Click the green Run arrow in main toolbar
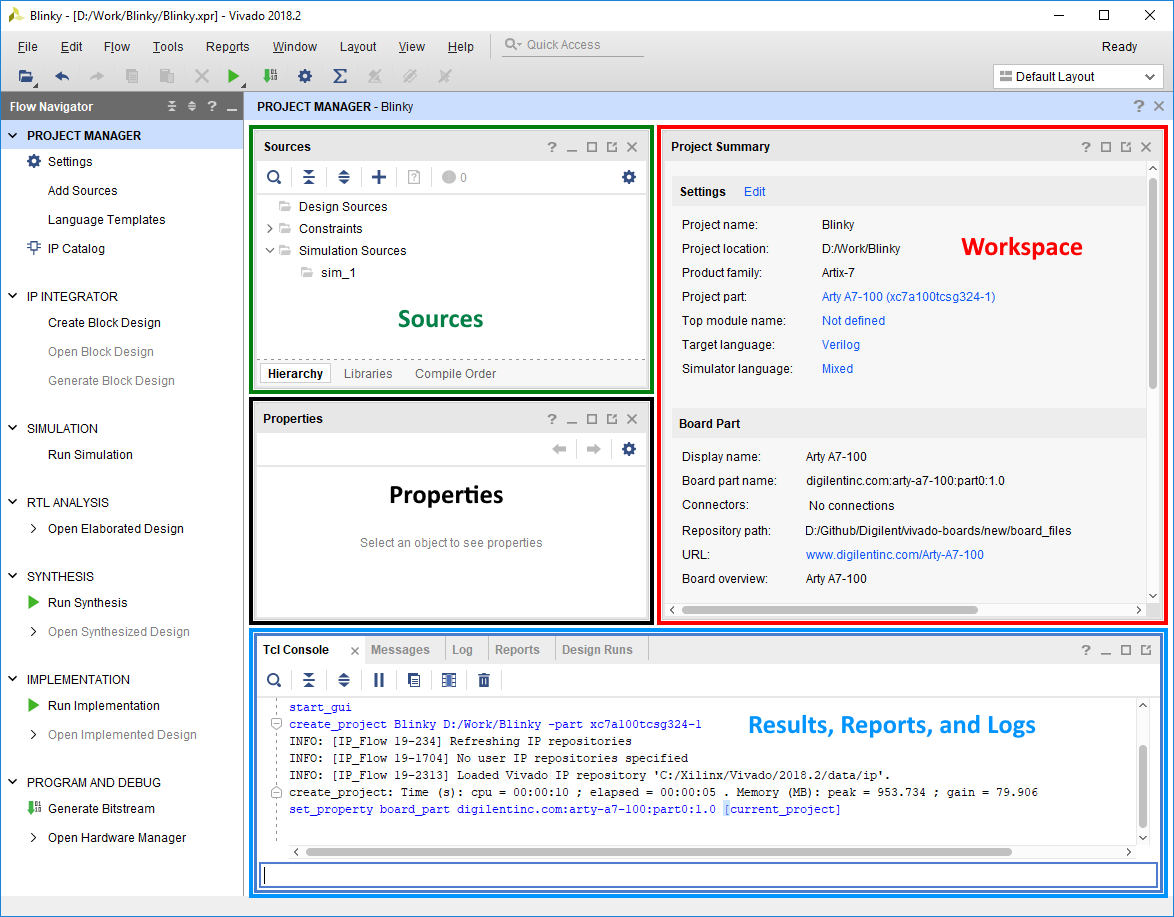Viewport: 1174px width, 917px height. coord(233,76)
